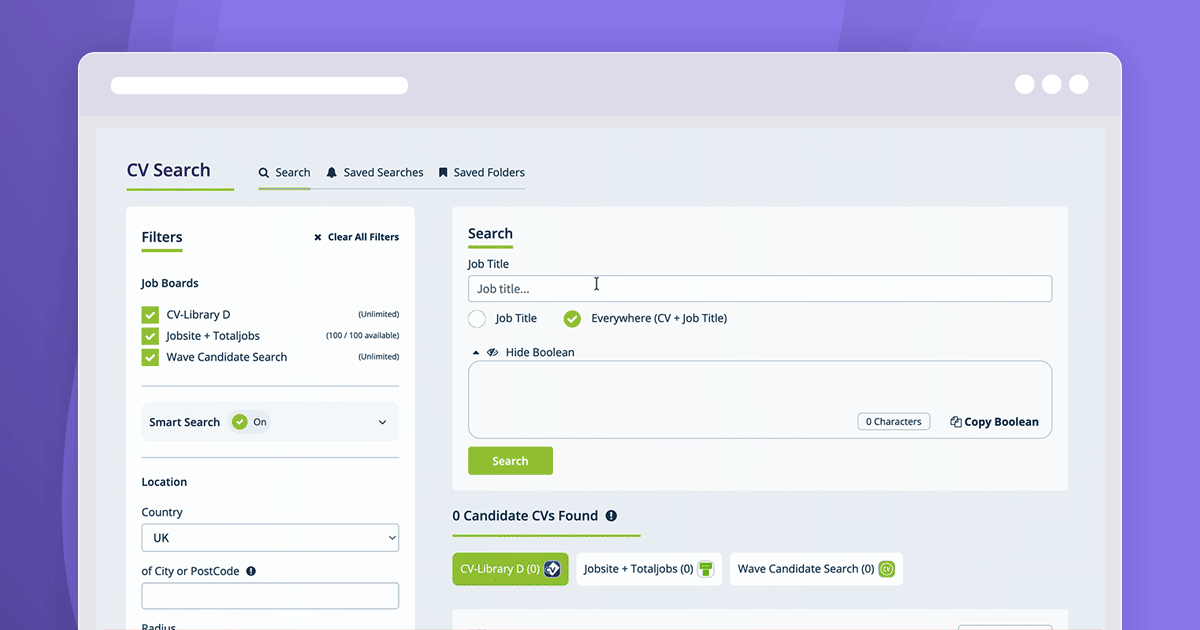Click the copy icon beside Copy Boolean
Viewport: 1200px width, 630px height.
pyautogui.click(x=956, y=422)
